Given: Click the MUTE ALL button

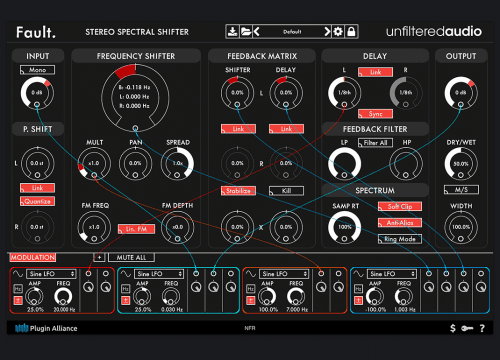Looking at the screenshot, I should 131,257.
